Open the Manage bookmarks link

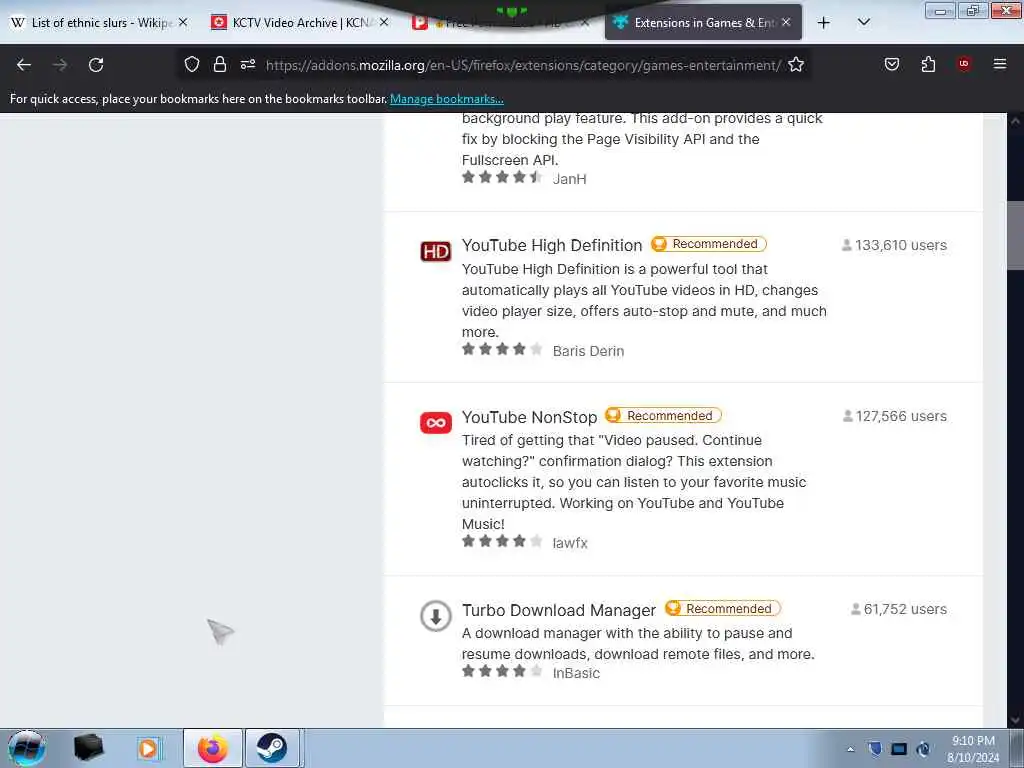(447, 99)
